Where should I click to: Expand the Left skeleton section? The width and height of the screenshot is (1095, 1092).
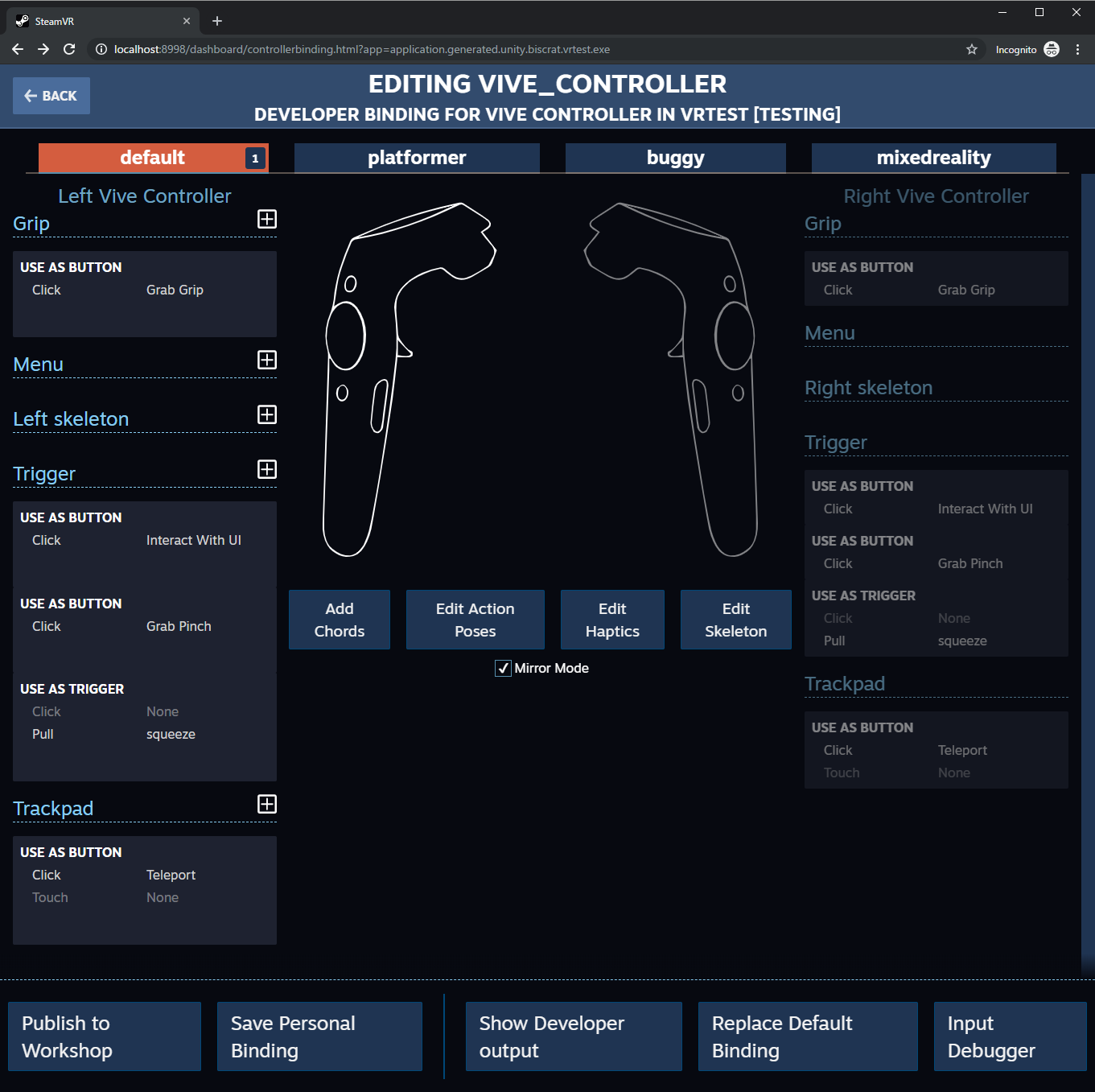[x=266, y=415]
